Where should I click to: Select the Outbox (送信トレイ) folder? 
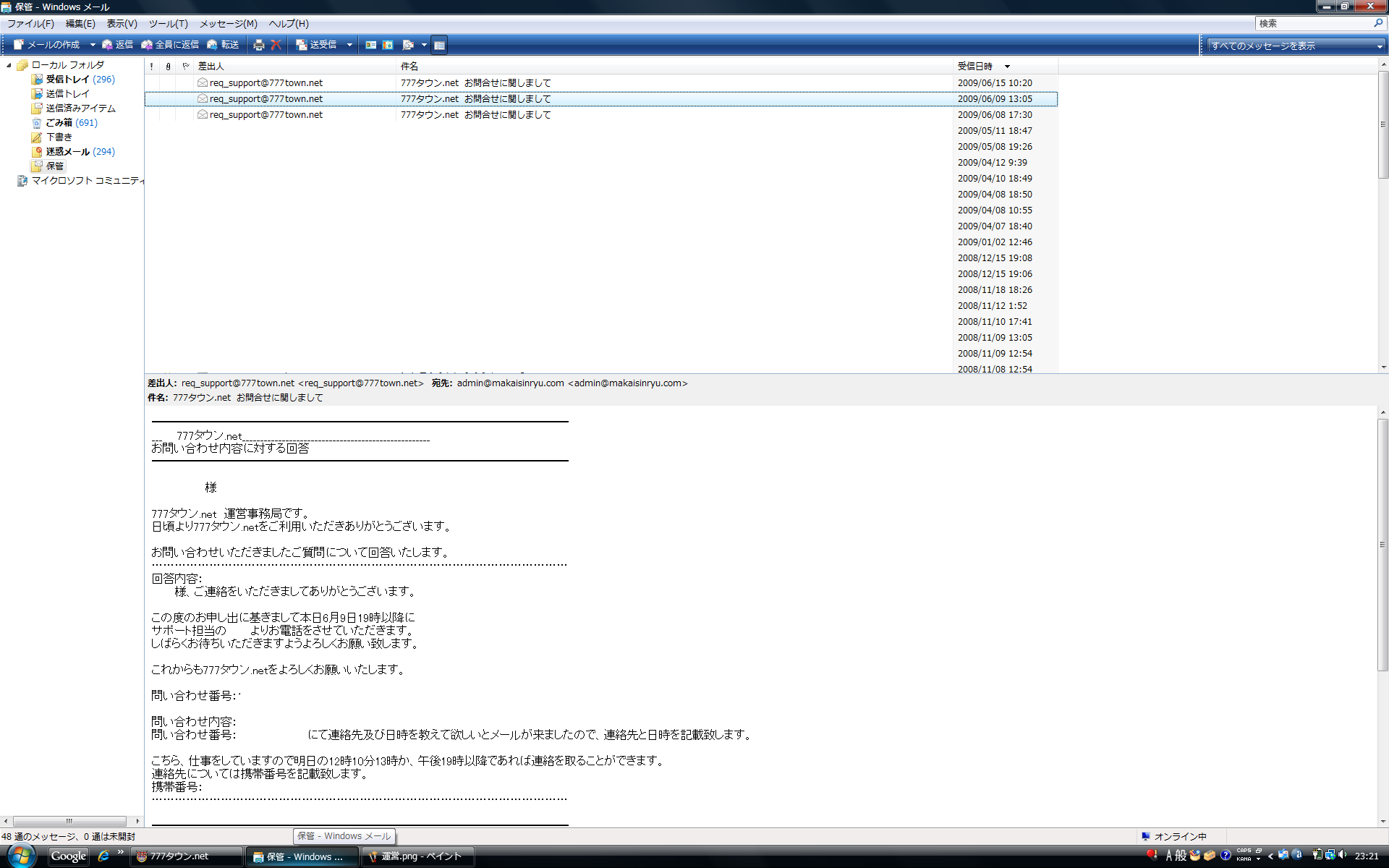[x=60, y=94]
